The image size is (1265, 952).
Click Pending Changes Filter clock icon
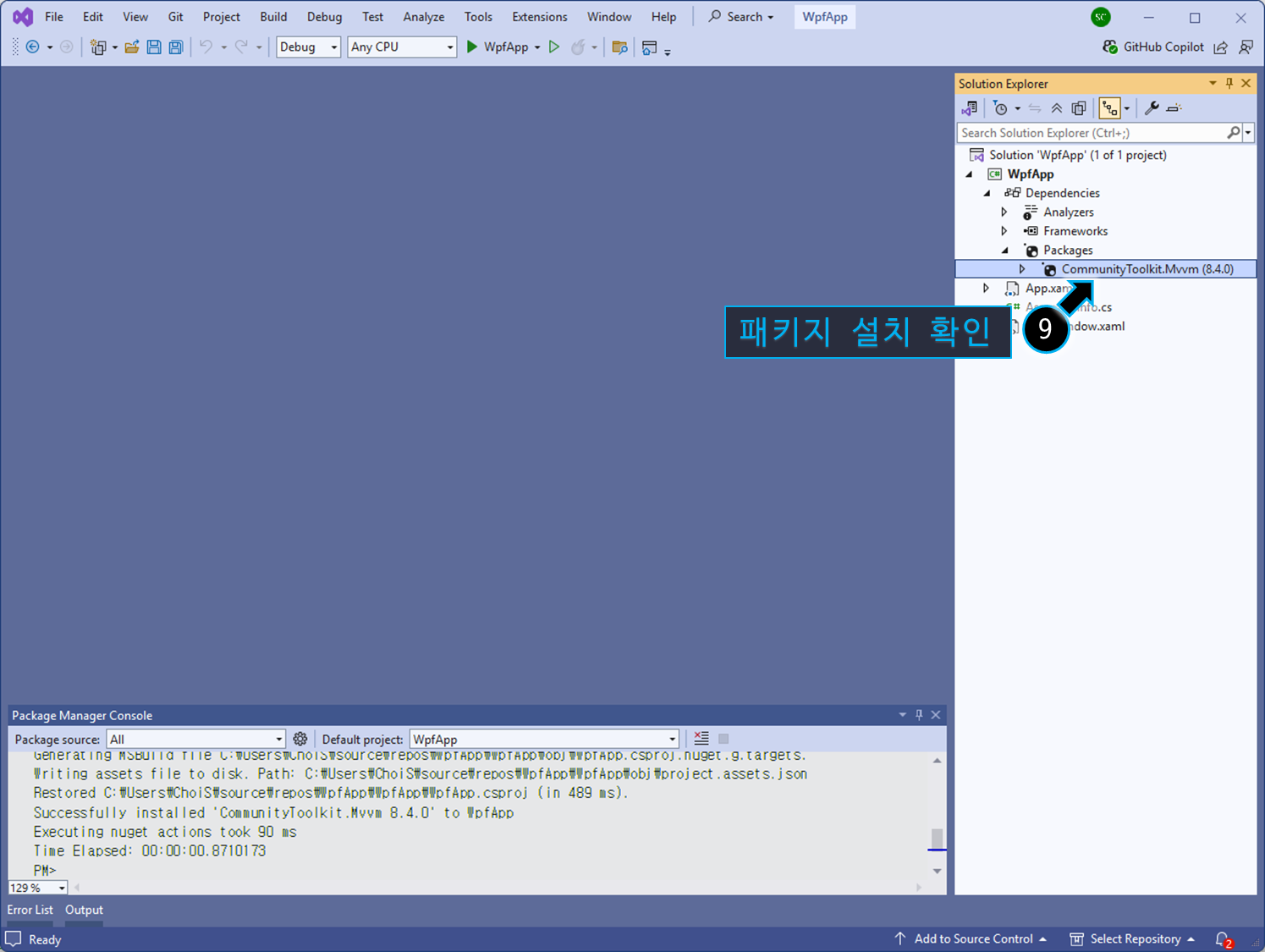[1001, 108]
